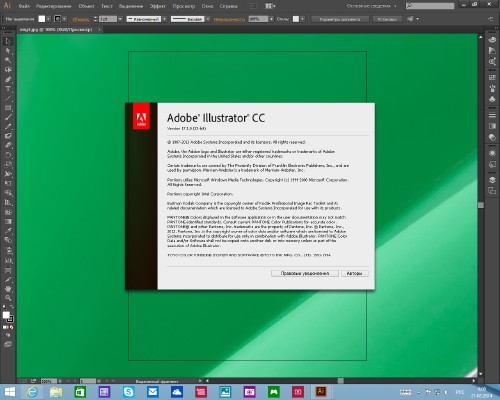Screen dimensions: 500x400
Task: Click the Авторы button
Action: pyautogui.click(x=355, y=273)
